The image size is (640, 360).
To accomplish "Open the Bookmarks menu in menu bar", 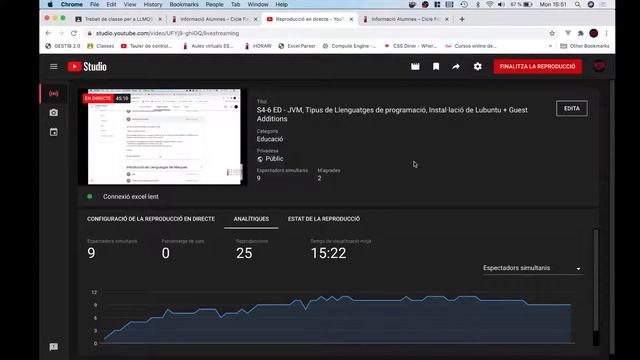I will 184,4.
